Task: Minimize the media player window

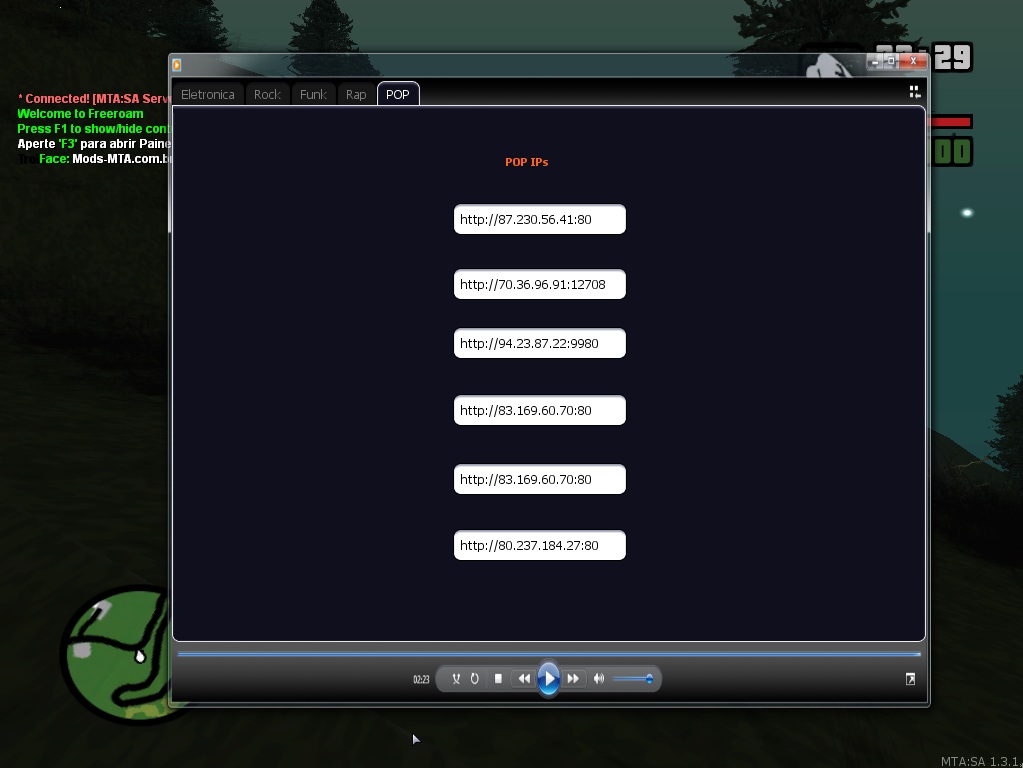Action: coord(875,61)
